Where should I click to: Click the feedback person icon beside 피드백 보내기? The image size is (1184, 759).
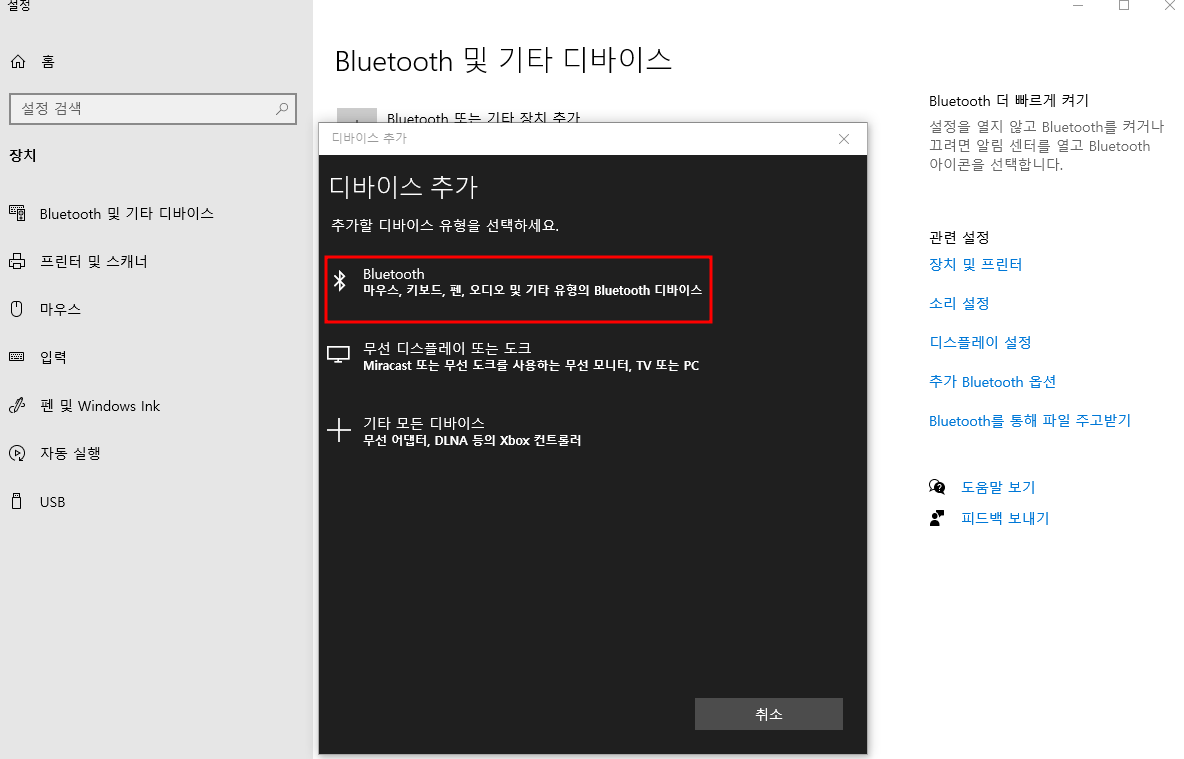pyautogui.click(x=937, y=518)
